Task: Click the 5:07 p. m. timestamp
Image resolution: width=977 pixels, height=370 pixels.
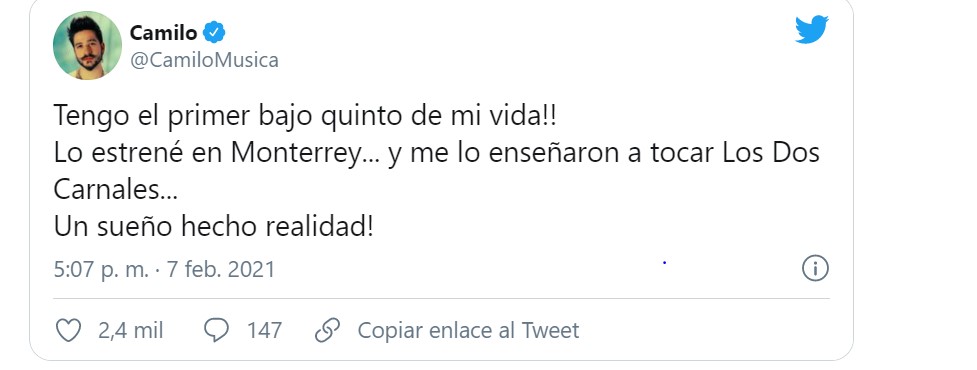Action: [101, 269]
